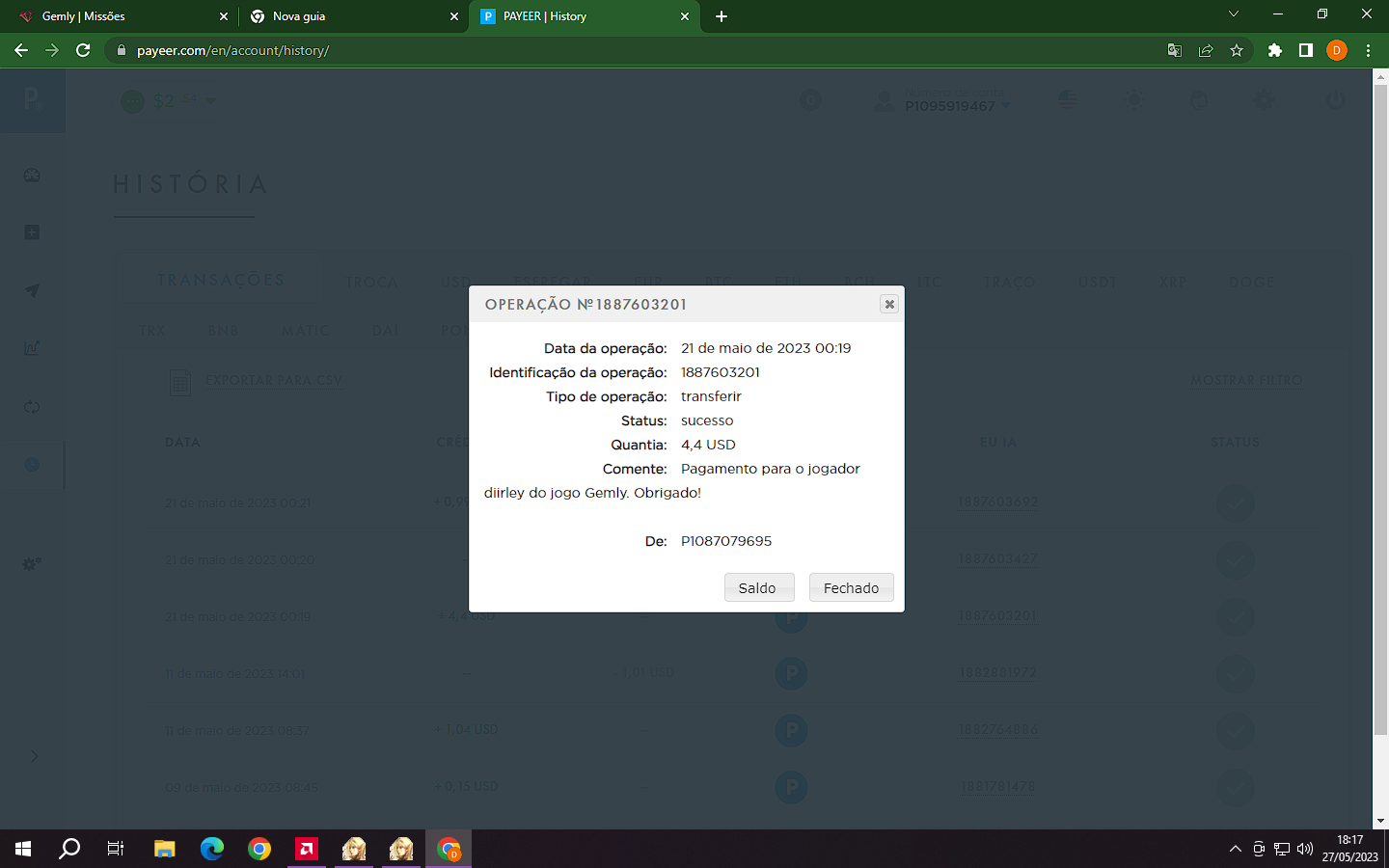Click the volume speaker icon in system tray

(x=1305, y=849)
